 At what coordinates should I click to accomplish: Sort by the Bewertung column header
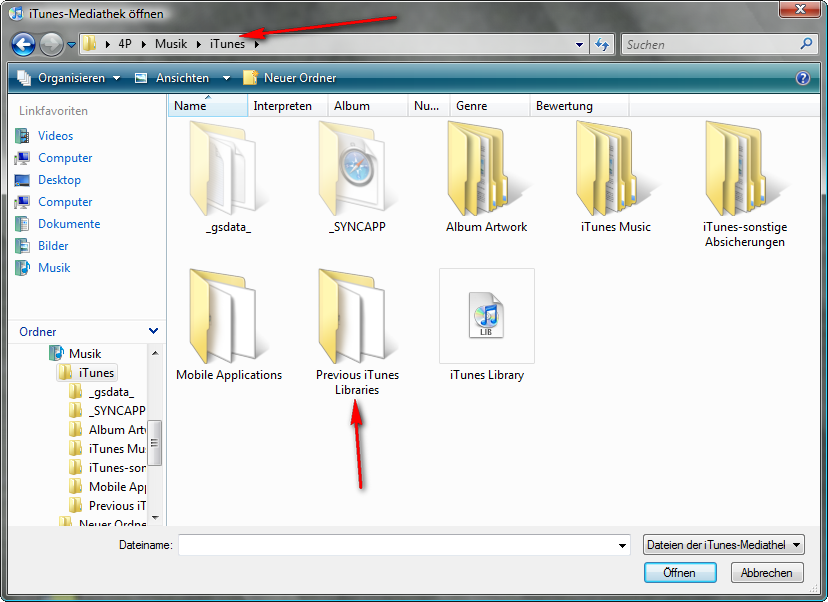point(579,106)
